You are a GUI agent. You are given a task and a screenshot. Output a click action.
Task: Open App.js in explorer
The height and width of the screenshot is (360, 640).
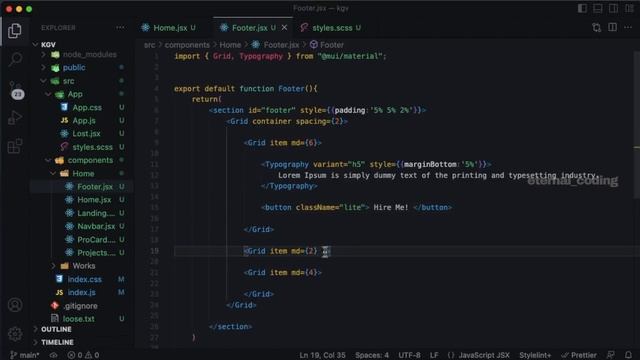coord(84,120)
